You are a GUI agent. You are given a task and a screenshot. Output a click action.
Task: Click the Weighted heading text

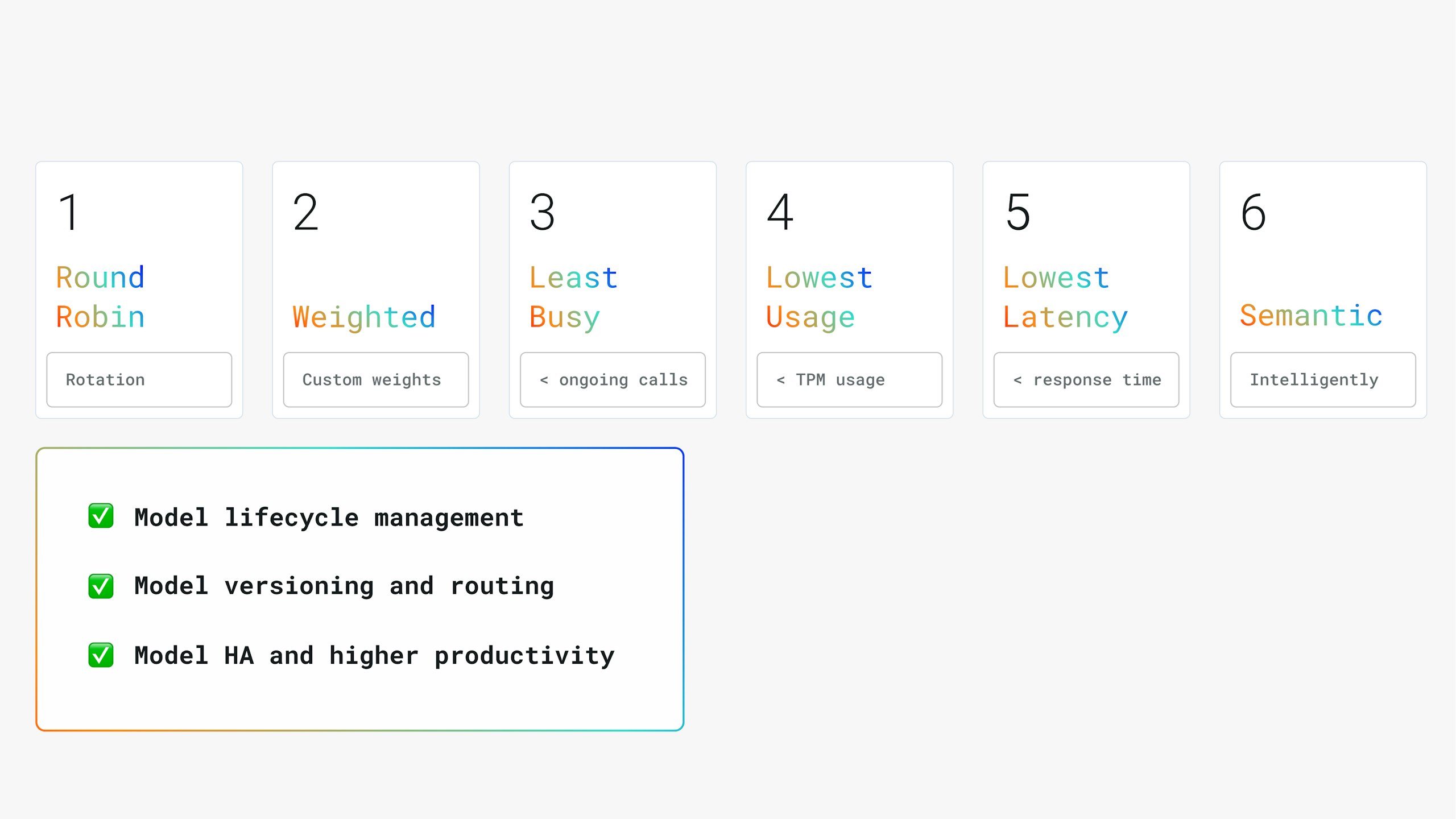tap(364, 317)
